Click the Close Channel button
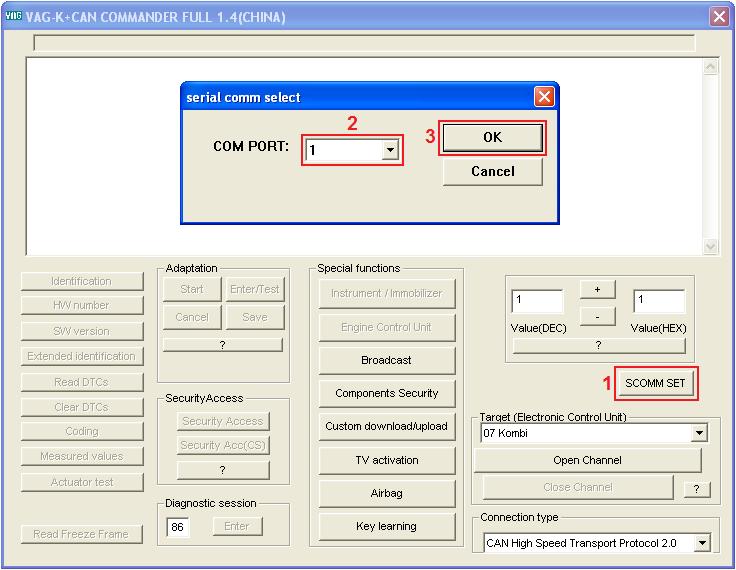736x570 pixels. 578,487
